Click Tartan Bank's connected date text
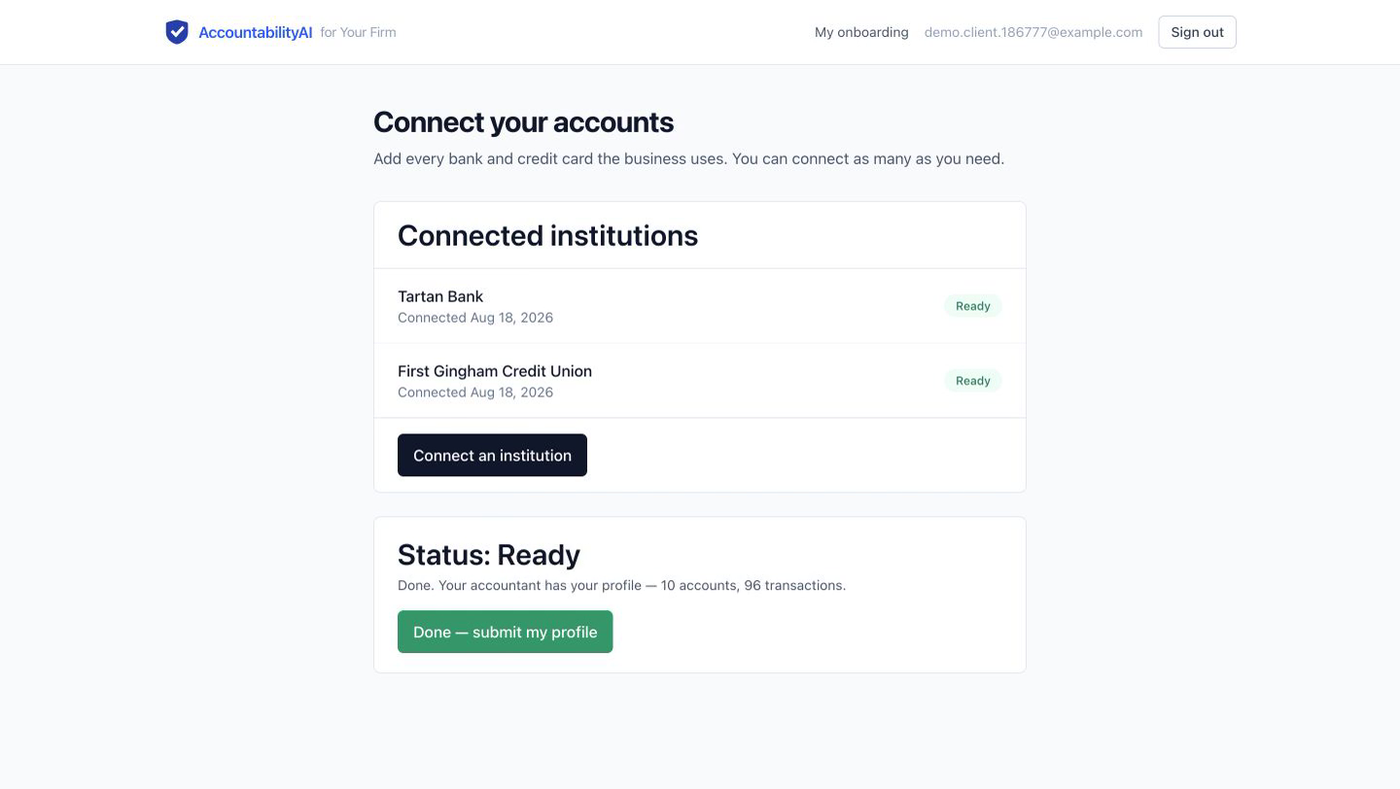The height and width of the screenshot is (789, 1400). tap(475, 318)
